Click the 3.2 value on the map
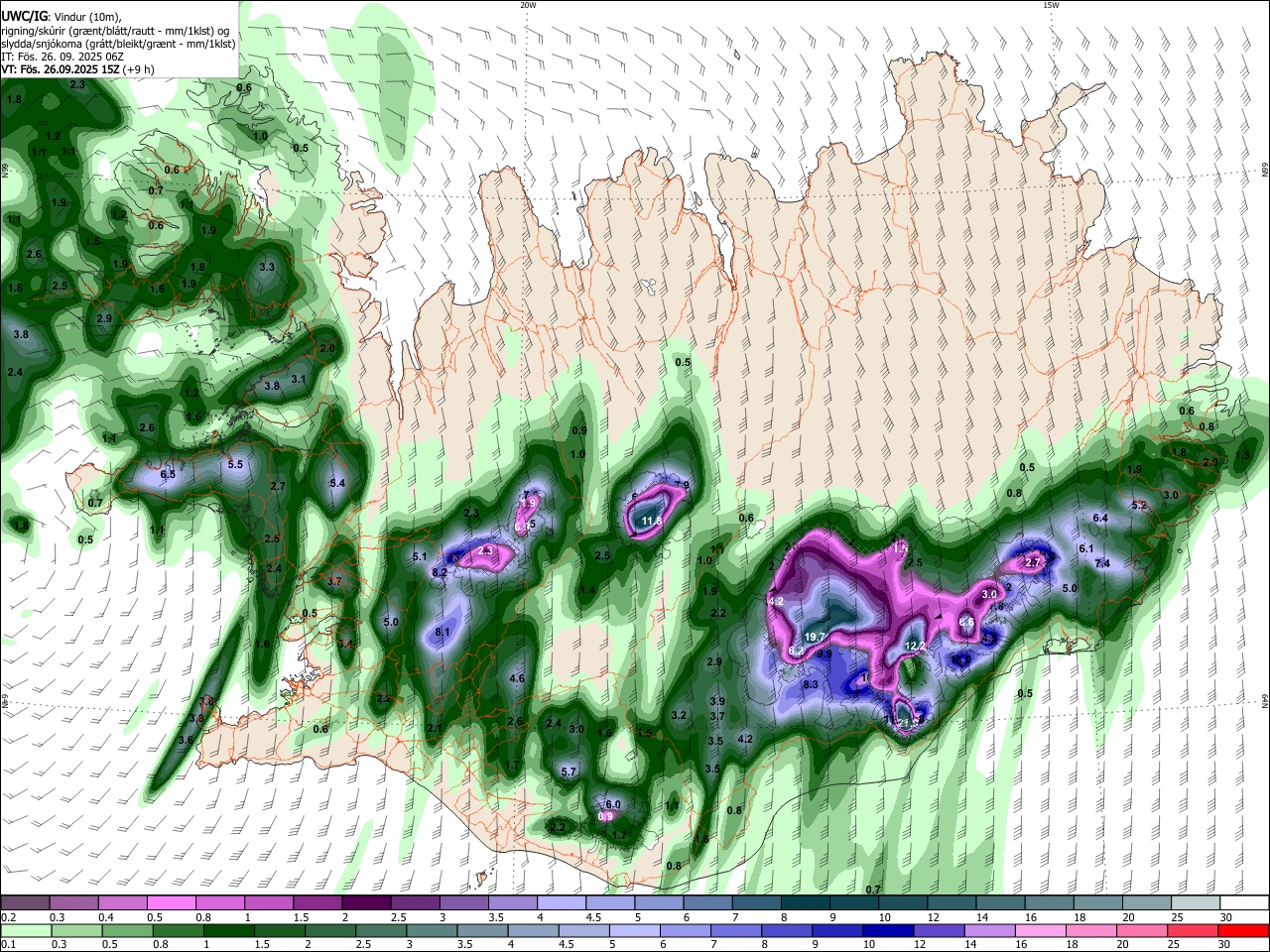Viewport: 1270px width, 952px height. pyautogui.click(x=679, y=715)
